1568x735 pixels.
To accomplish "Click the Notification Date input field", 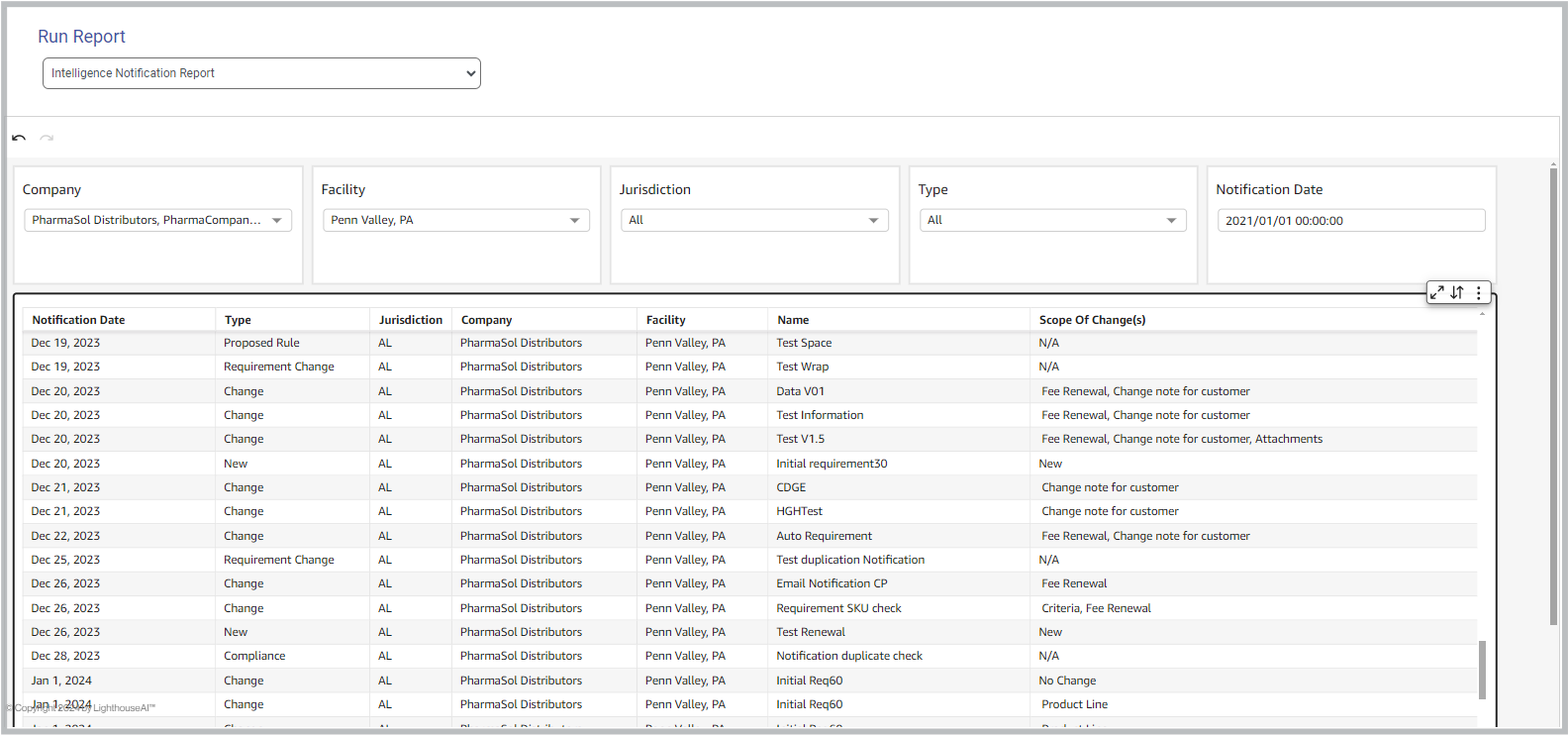I will (1351, 220).
